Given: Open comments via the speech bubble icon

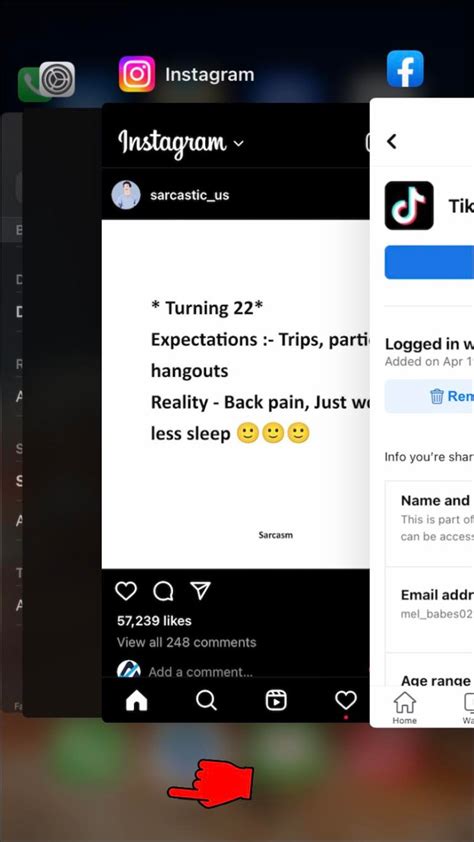Looking at the screenshot, I should point(163,591).
